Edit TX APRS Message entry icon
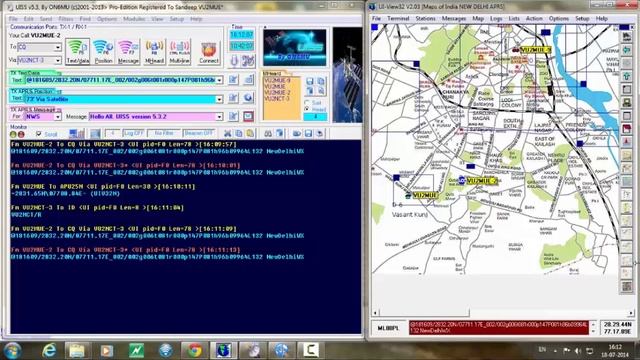 [x=233, y=116]
